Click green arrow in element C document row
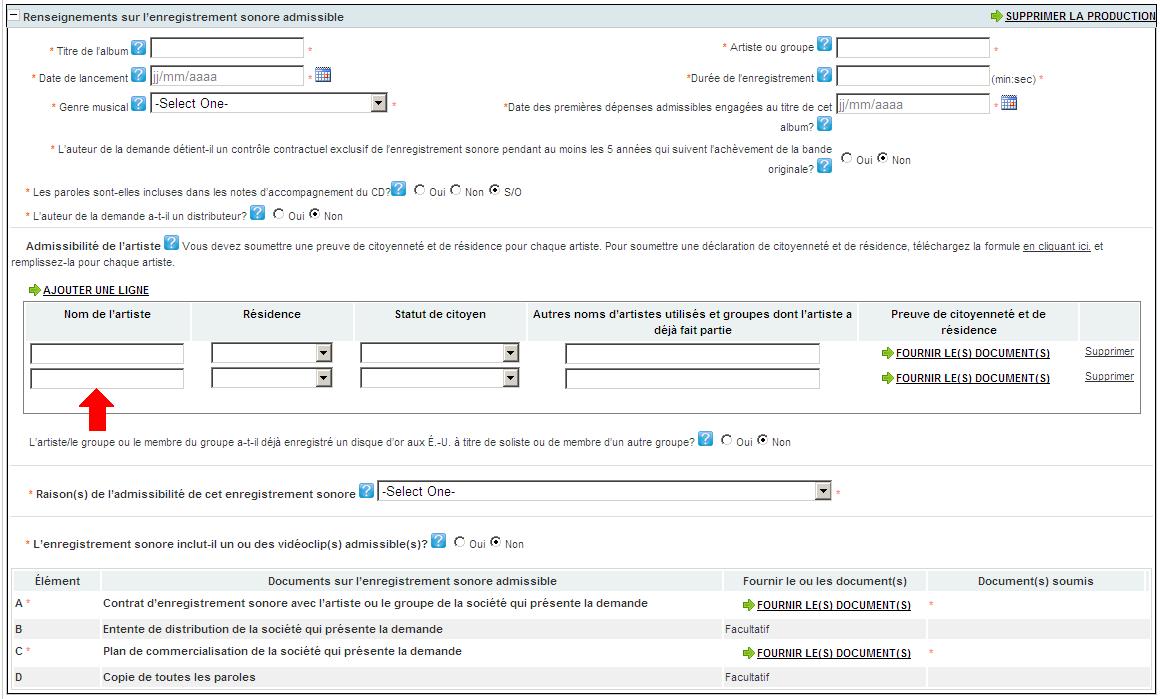1160x699 pixels. pyautogui.click(x=749, y=653)
